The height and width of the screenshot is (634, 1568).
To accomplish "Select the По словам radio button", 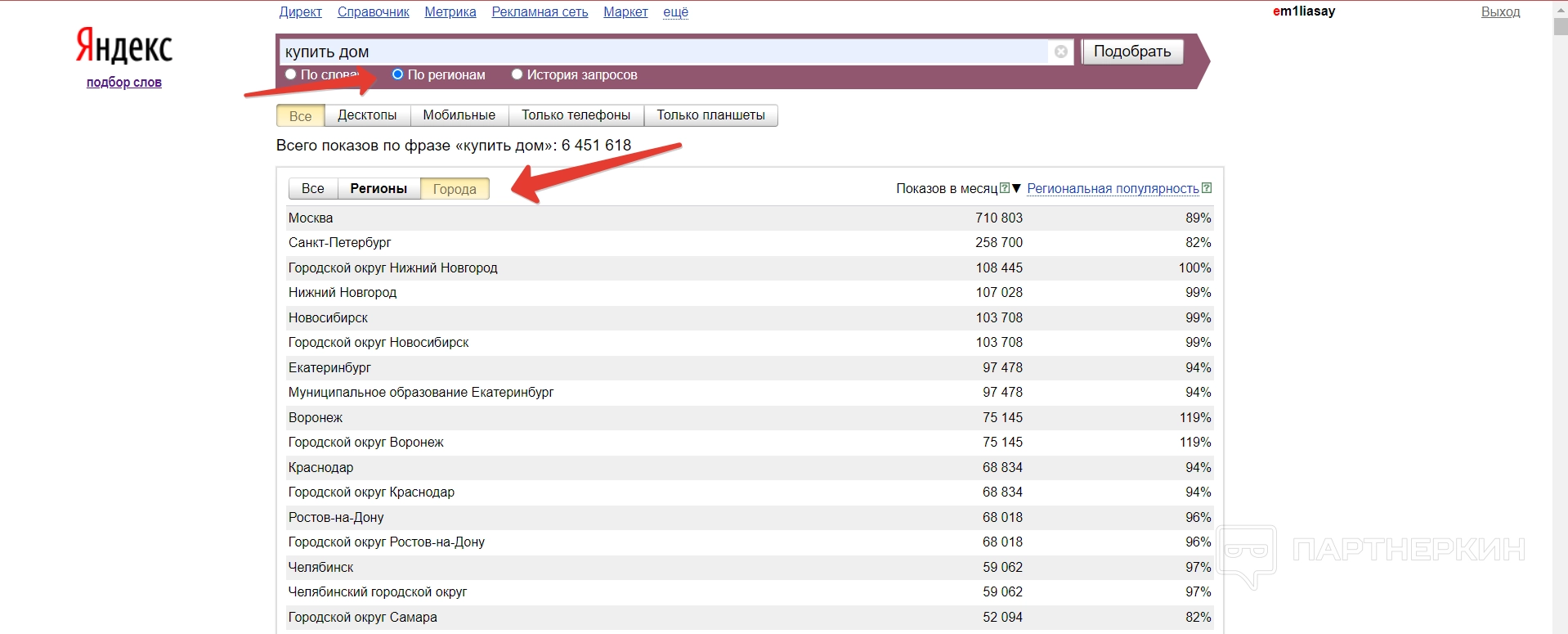I will [290, 74].
